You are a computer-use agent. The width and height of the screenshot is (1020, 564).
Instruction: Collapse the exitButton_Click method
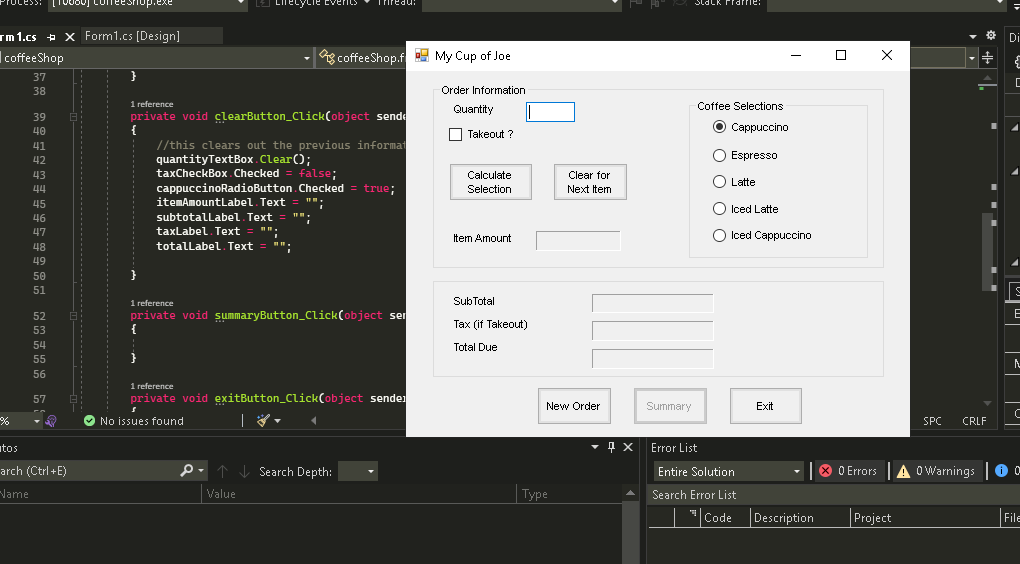(x=73, y=399)
